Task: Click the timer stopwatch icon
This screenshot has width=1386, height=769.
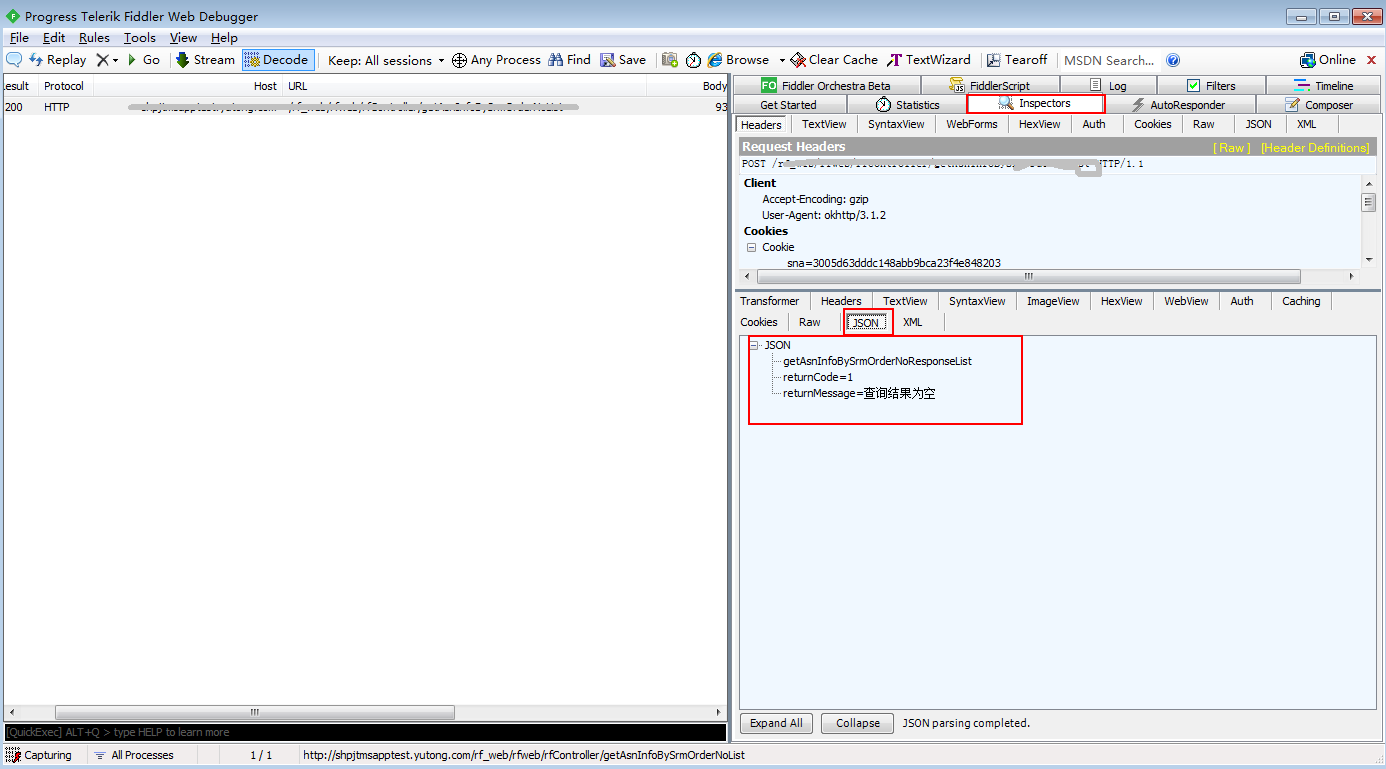Action: 694,60
